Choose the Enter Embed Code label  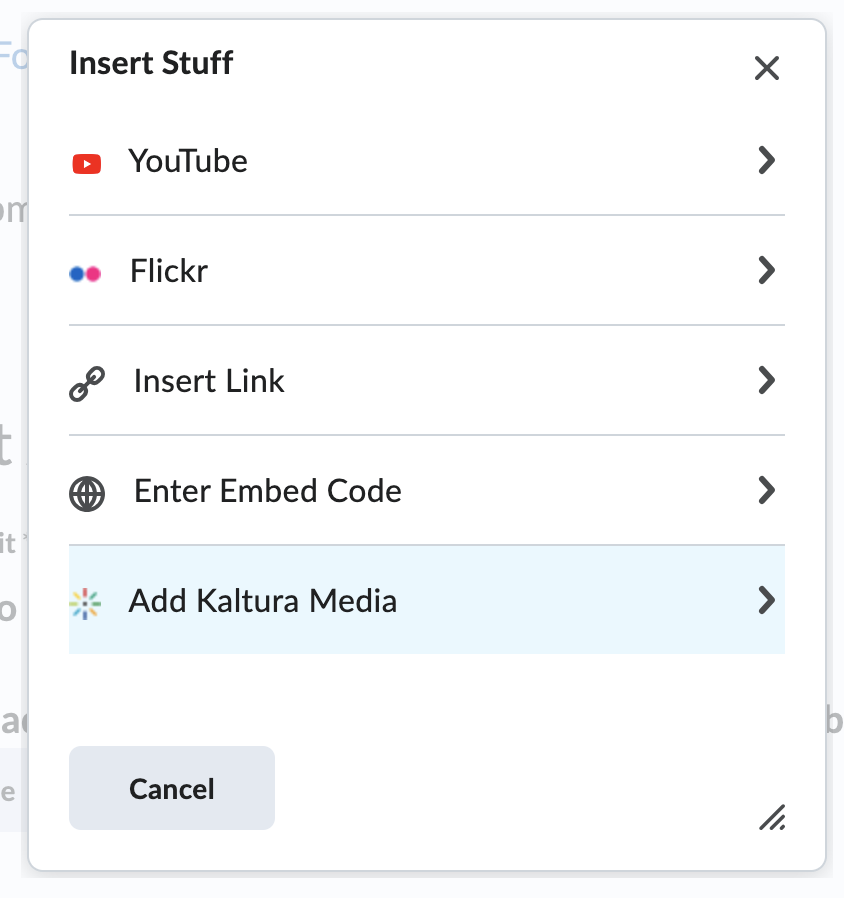tap(268, 491)
